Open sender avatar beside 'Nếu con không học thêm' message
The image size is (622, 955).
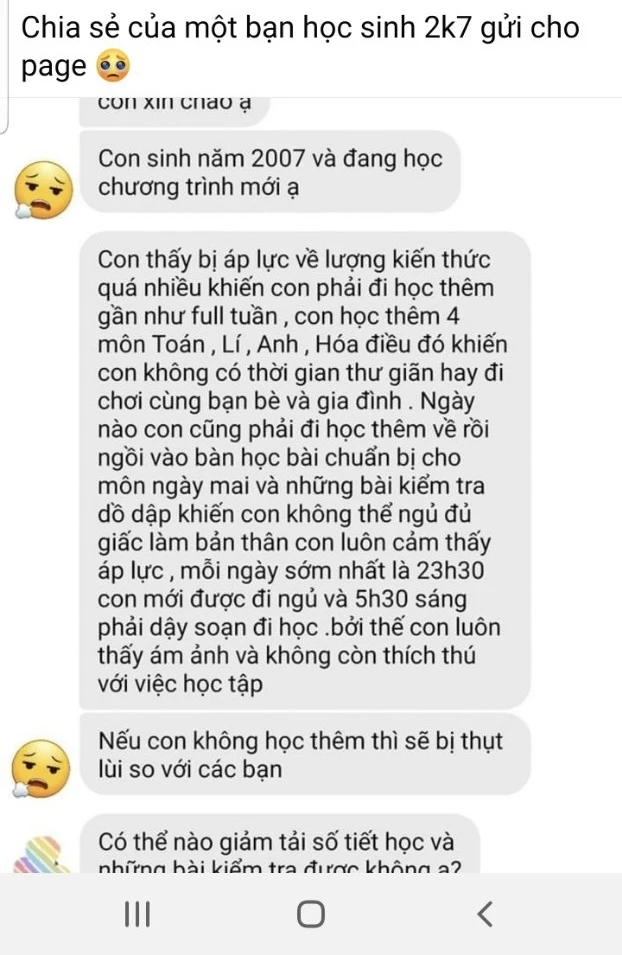pyautogui.click(x=41, y=769)
